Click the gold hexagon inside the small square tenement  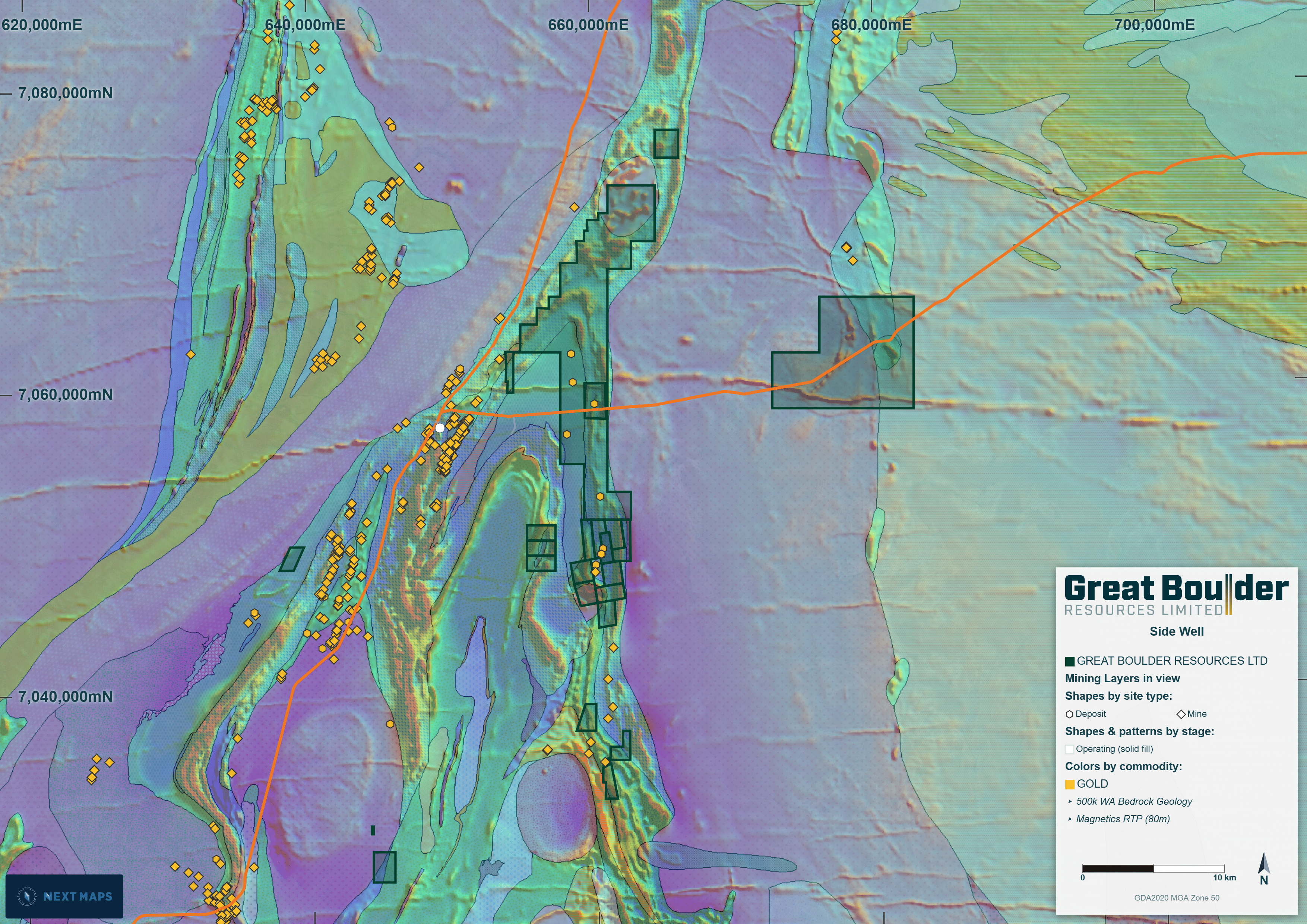point(594,404)
